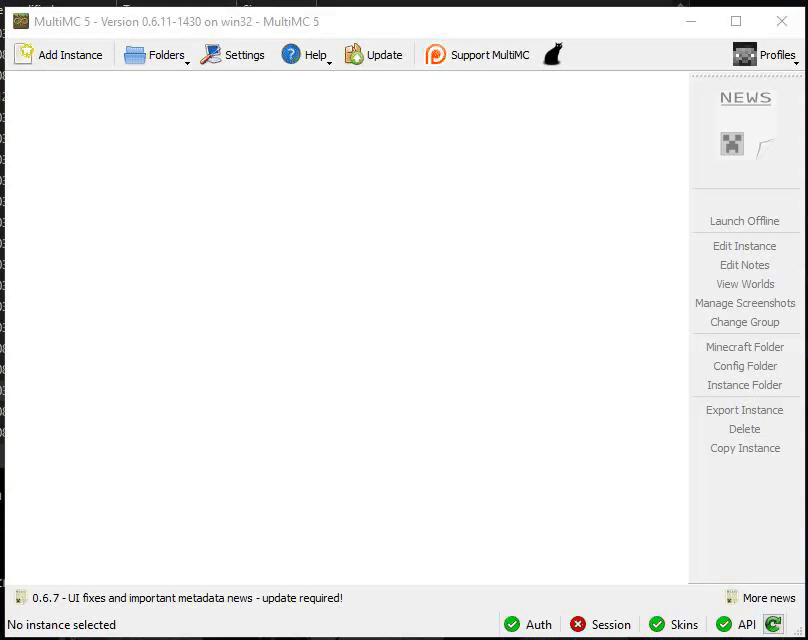Click the Session status label
Viewport: 808px width, 640px height.
pos(611,625)
